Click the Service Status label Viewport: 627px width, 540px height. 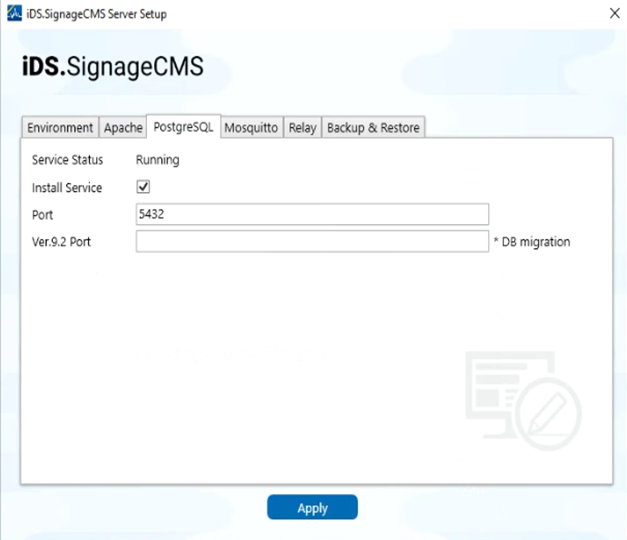pyautogui.click(x=67, y=160)
